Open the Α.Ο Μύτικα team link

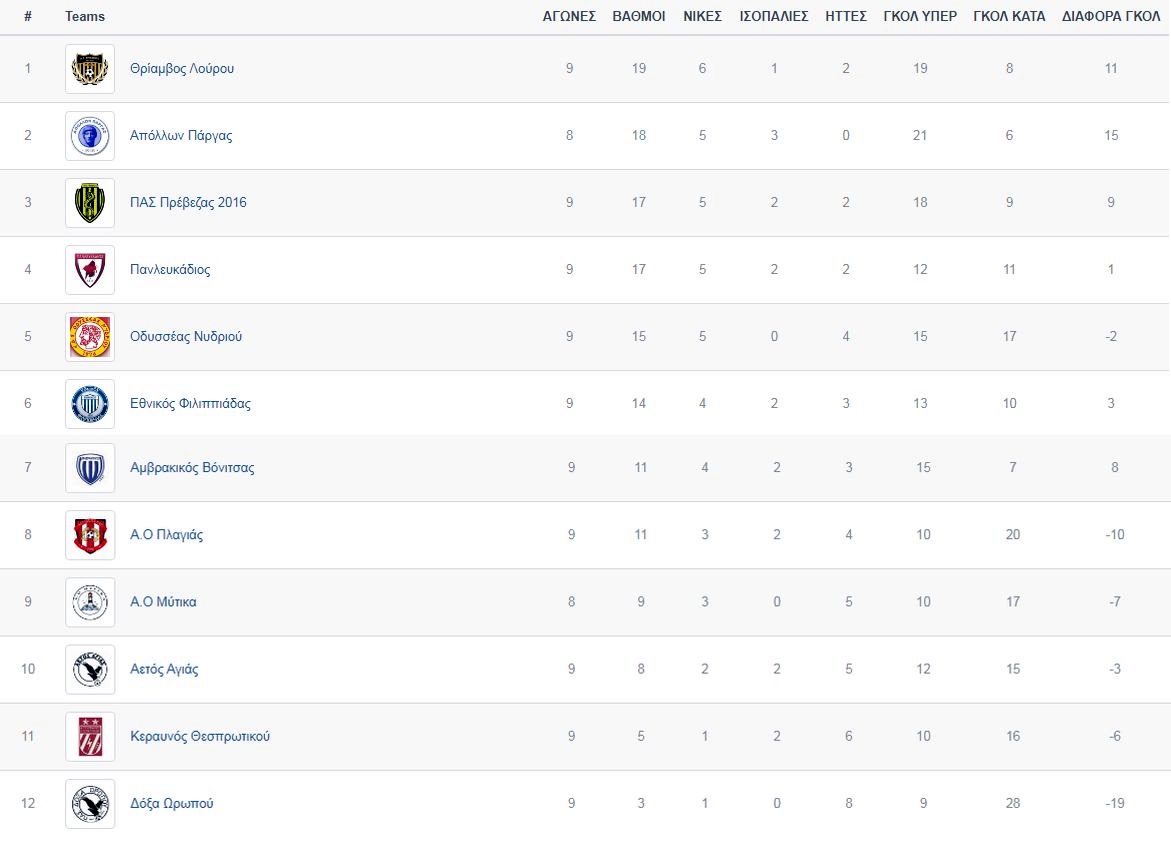[163, 602]
